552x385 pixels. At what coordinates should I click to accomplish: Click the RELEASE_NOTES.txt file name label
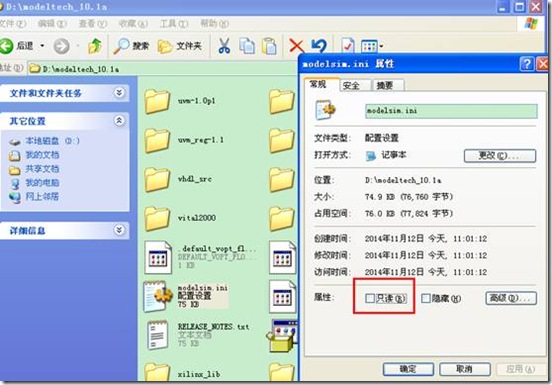coord(213,327)
